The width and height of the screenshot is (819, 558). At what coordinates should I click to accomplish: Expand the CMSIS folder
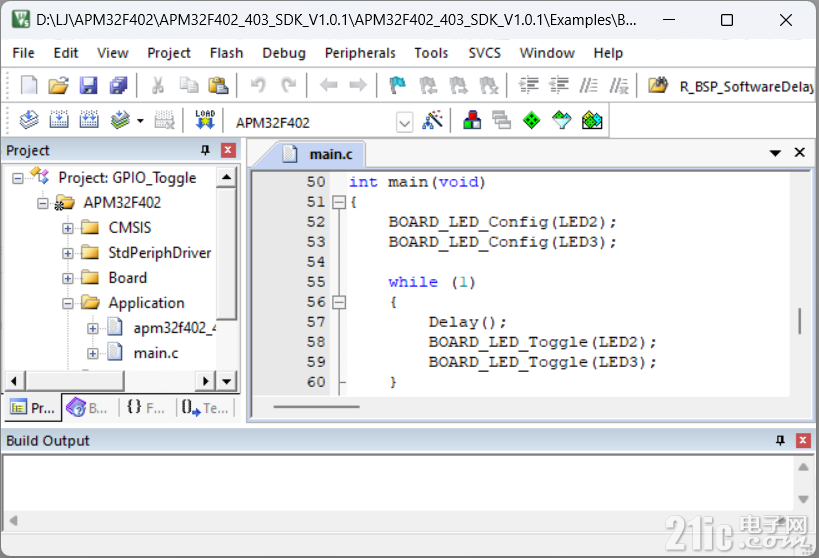(x=67, y=228)
